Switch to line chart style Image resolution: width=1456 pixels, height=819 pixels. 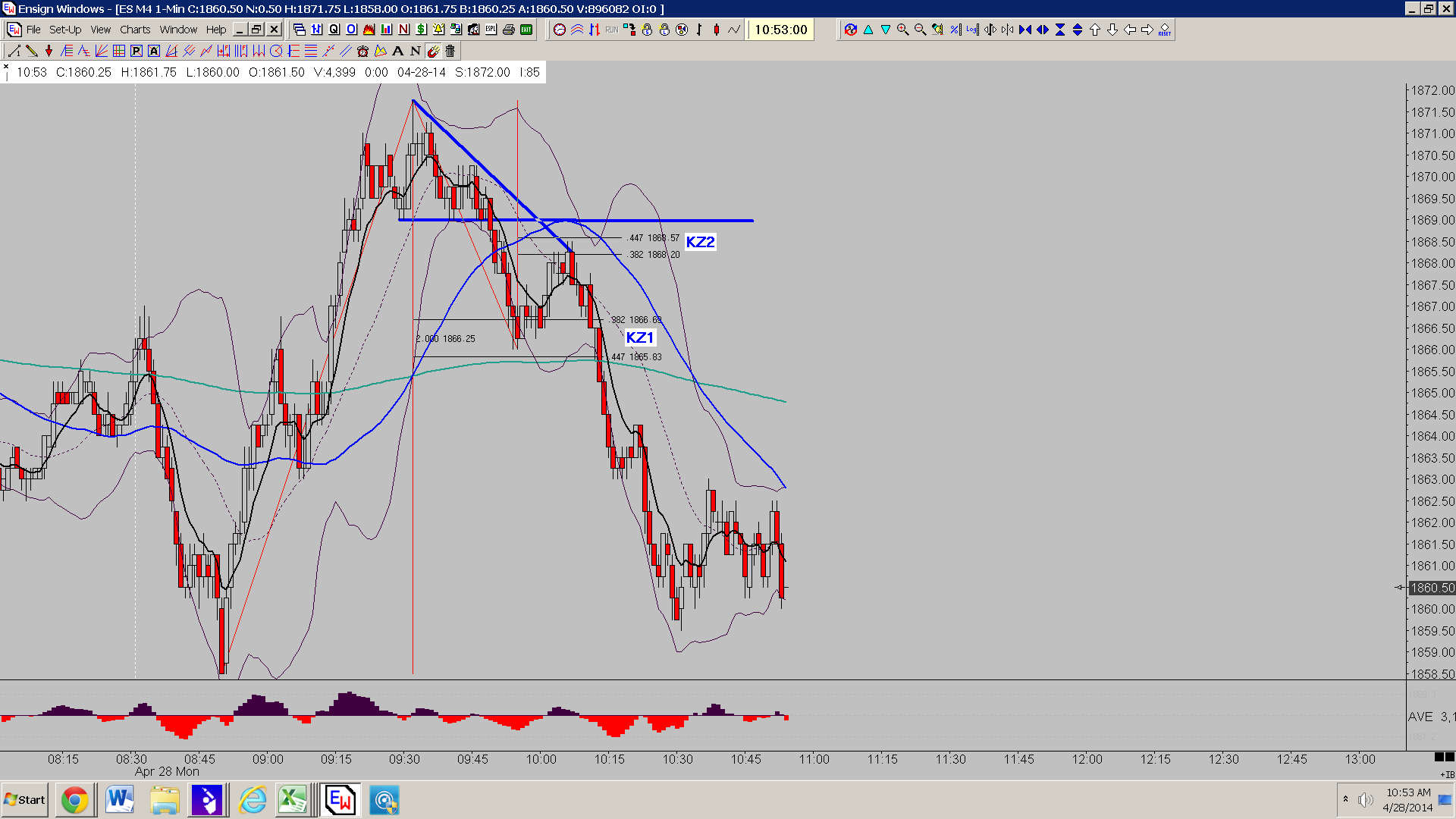734,30
